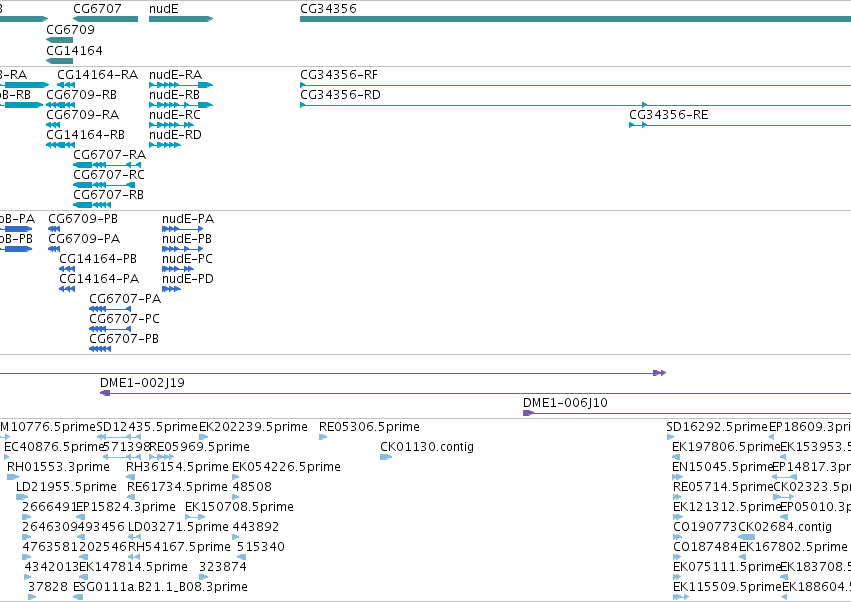Select the CG6709-PA protein label

84,239
